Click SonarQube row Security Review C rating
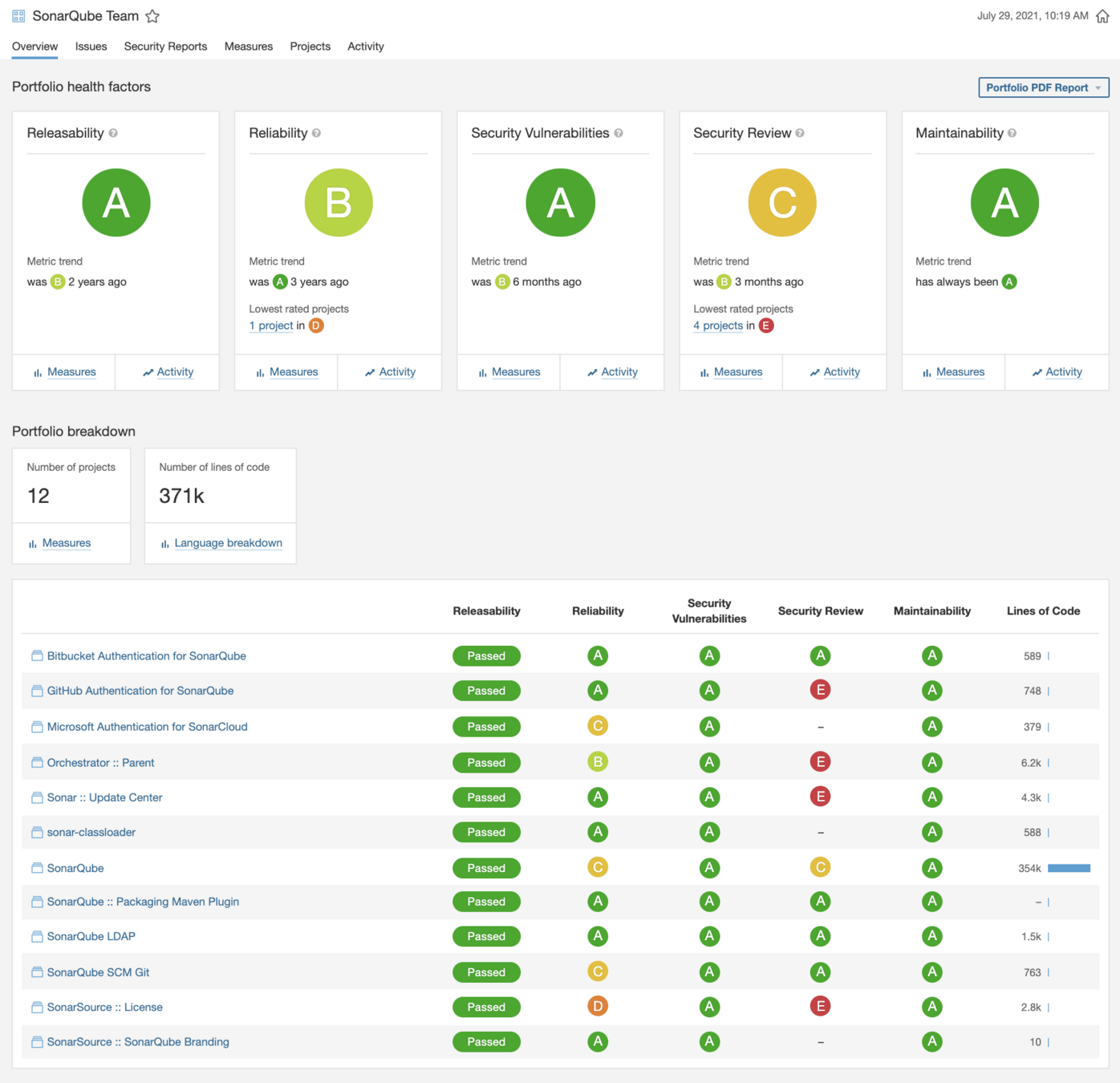The image size is (1120, 1083). 820,867
